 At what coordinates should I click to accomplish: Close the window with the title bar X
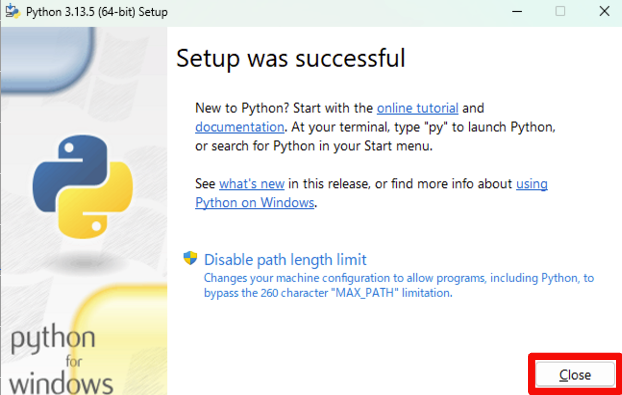604,11
